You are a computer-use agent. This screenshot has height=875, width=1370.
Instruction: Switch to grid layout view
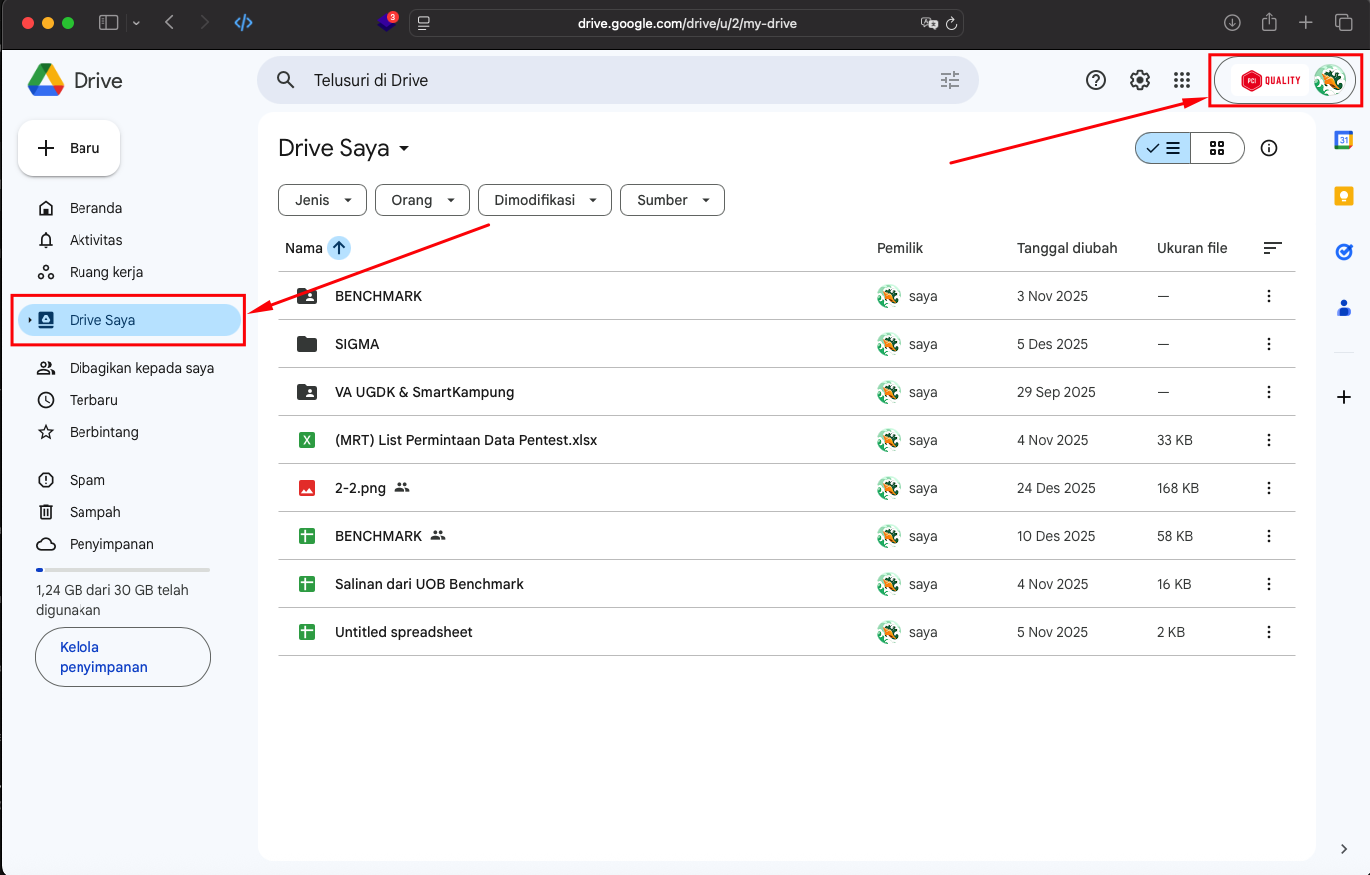(1218, 147)
